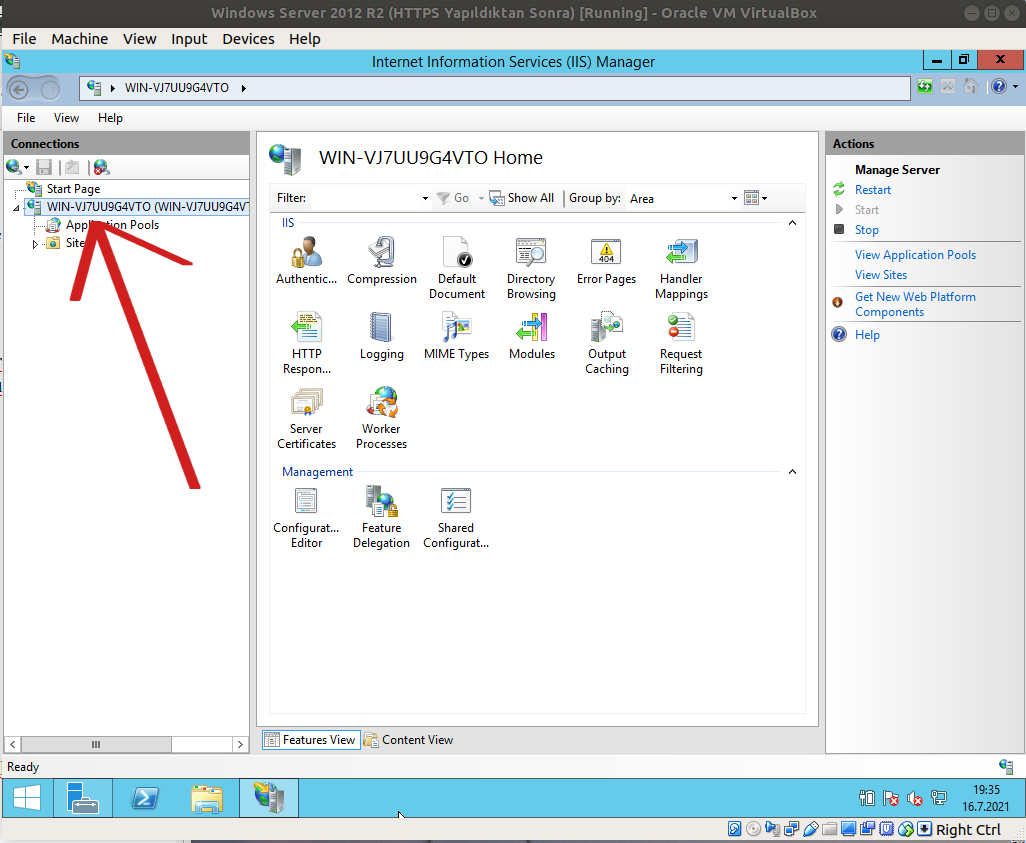
Task: Open the Handler Mappings feature
Action: pos(681,268)
